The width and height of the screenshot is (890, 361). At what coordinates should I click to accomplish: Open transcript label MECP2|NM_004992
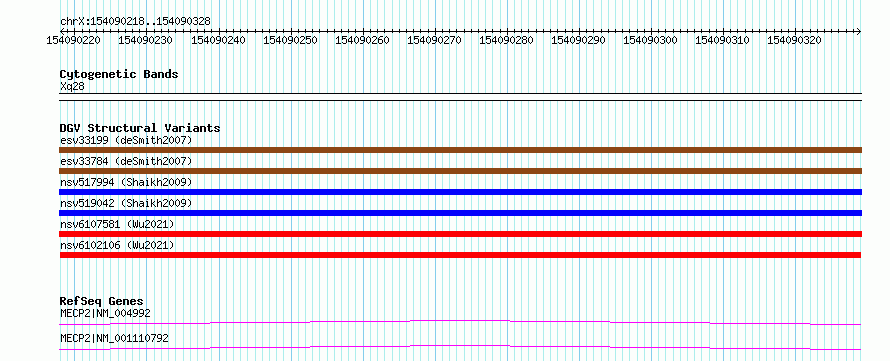(x=105, y=313)
